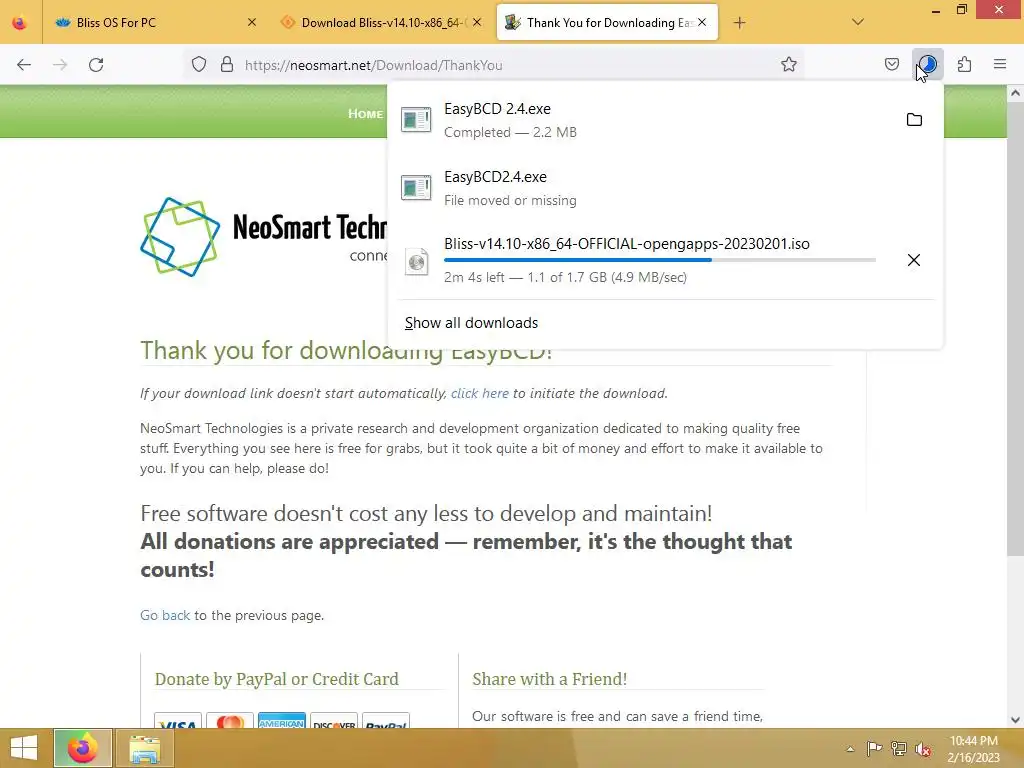Click the EasyBCD2.4.exe missing file icon
Viewport: 1024px width, 768px height.
coord(416,187)
